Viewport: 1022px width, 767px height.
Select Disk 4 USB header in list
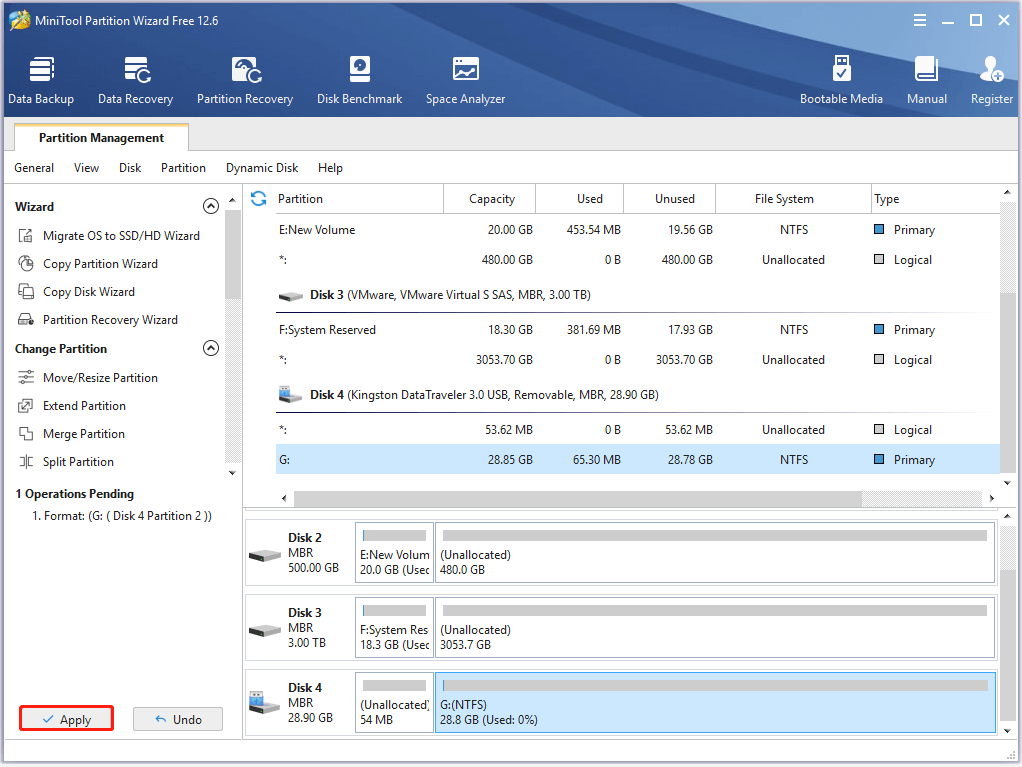(x=468, y=395)
